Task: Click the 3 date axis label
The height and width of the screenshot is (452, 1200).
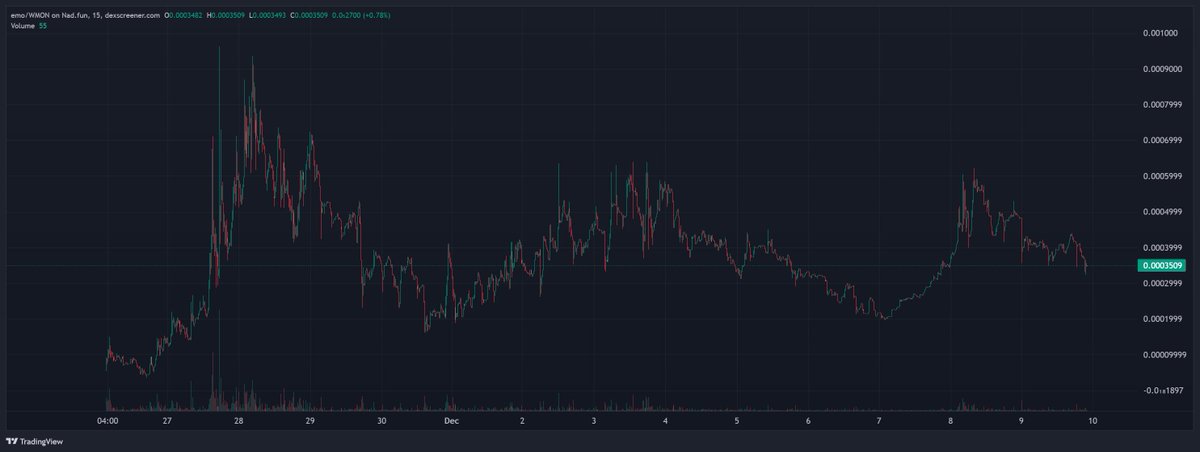Action: (594, 421)
